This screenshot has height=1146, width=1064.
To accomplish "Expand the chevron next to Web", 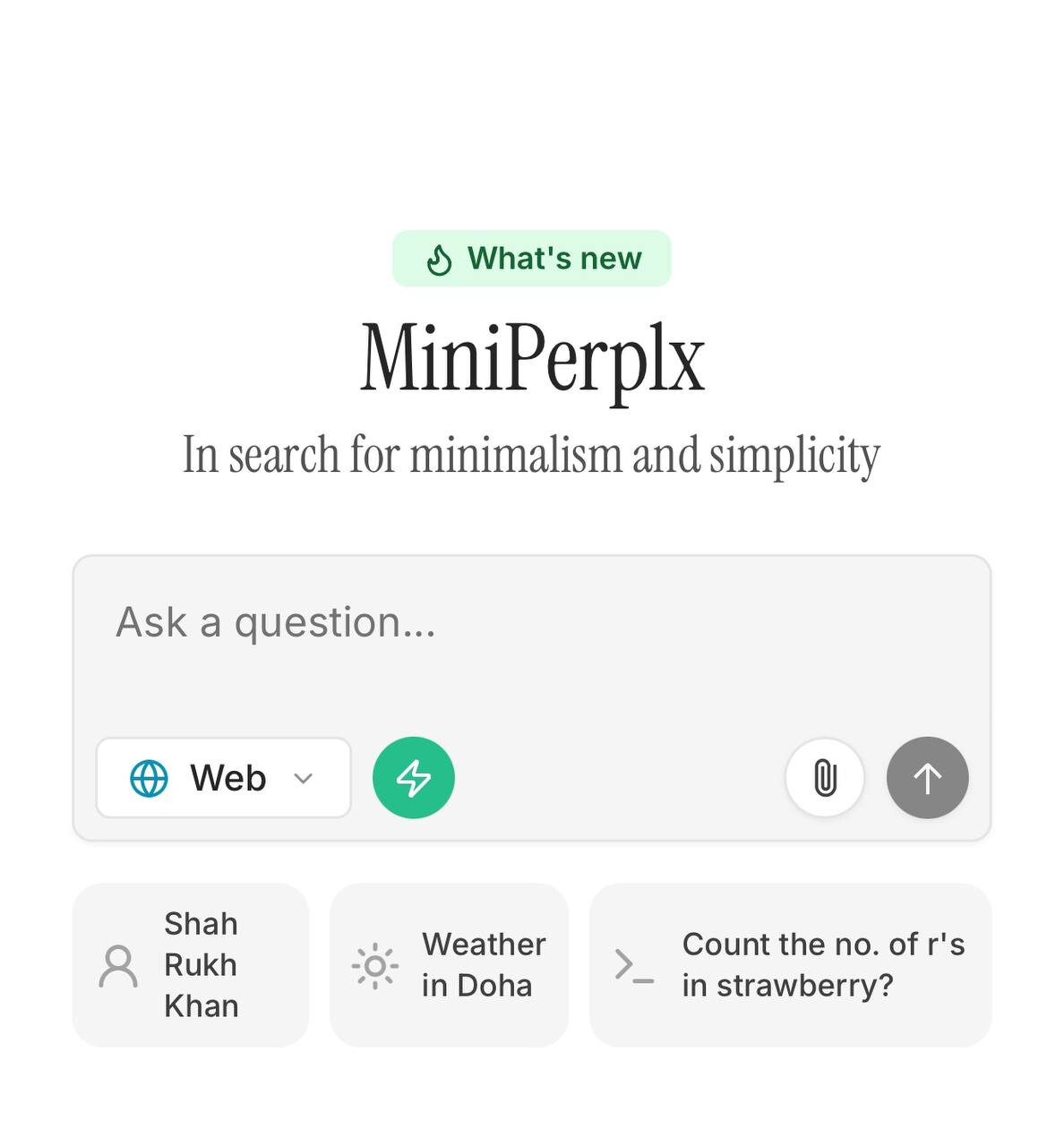I will [x=304, y=778].
